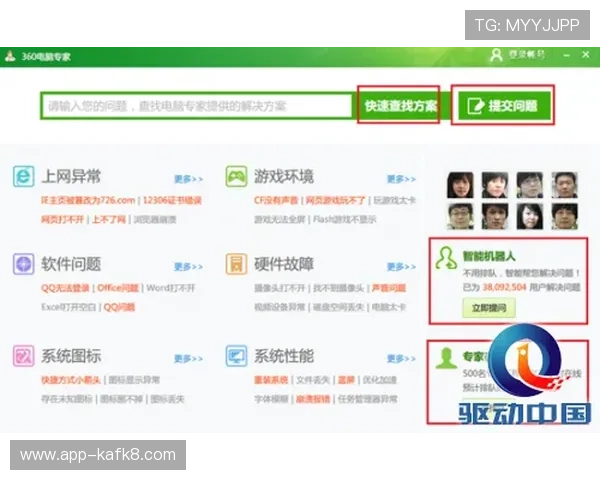Viewport: 600px width, 480px height.
Task: Open the 上不了网 link
Action: (109, 219)
